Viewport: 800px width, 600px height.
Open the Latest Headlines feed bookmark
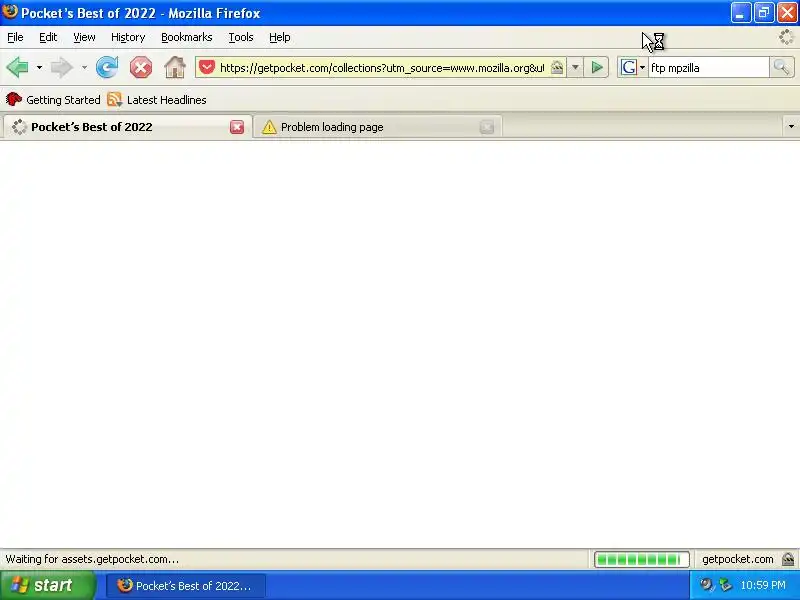(157, 99)
